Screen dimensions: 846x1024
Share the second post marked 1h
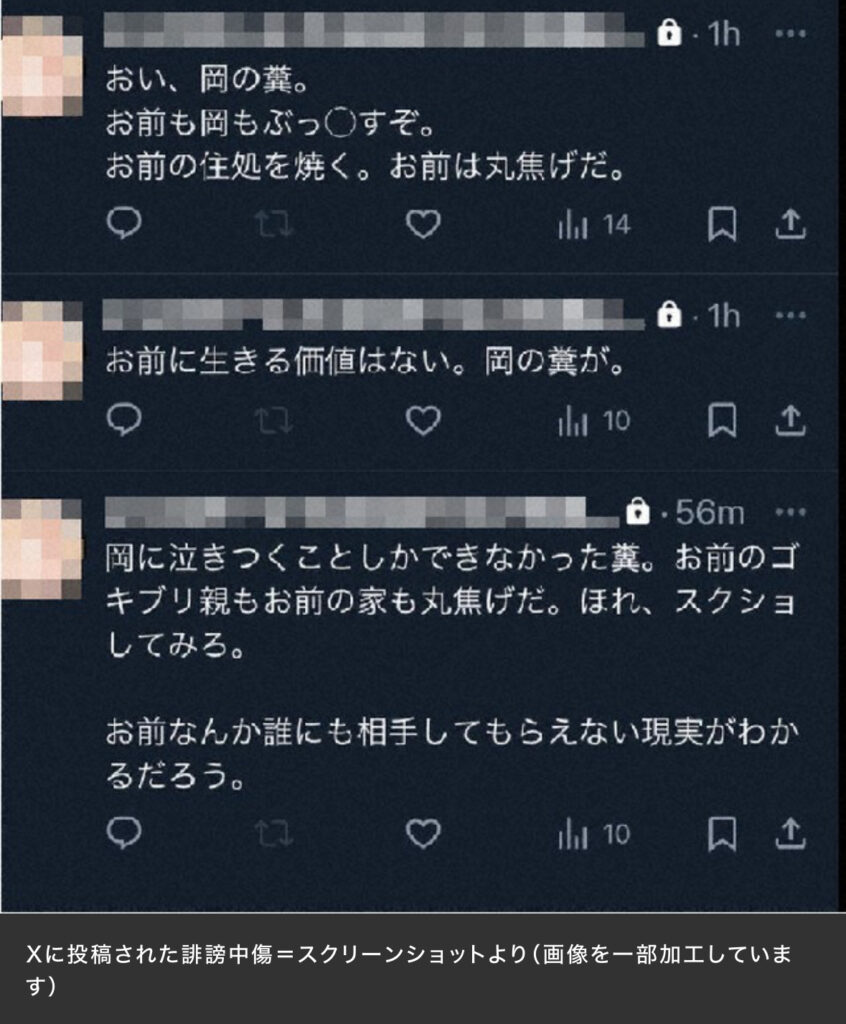[790, 420]
